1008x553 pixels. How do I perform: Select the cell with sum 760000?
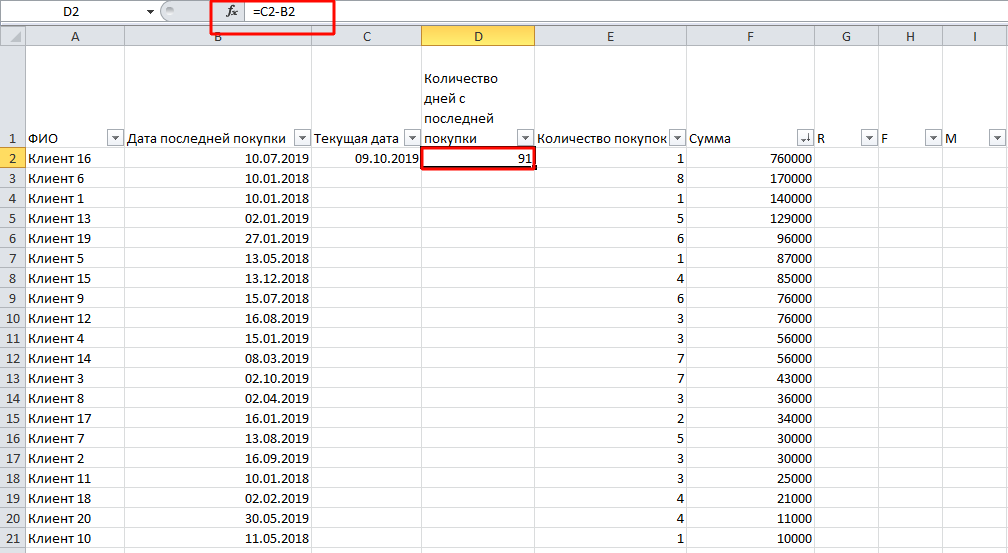[750, 158]
